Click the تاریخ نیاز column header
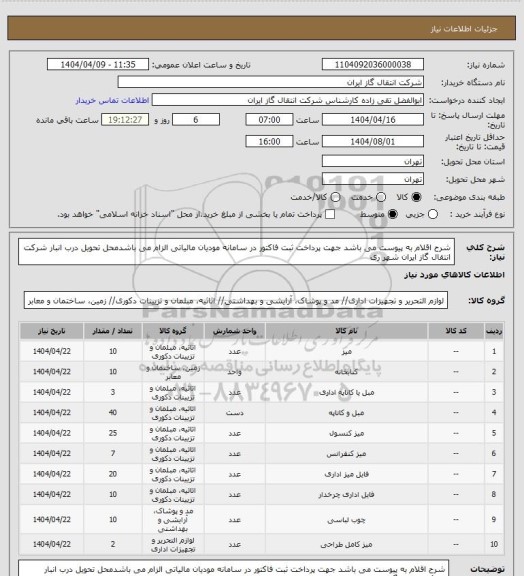 tap(51, 331)
